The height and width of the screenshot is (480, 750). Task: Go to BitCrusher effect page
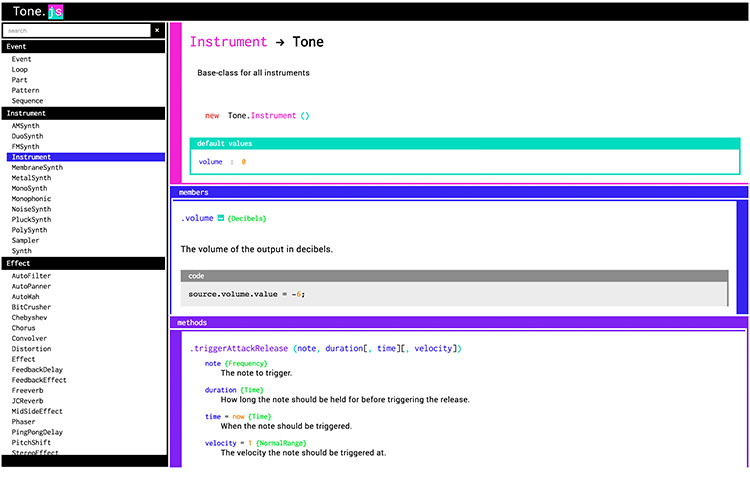tap(31, 307)
